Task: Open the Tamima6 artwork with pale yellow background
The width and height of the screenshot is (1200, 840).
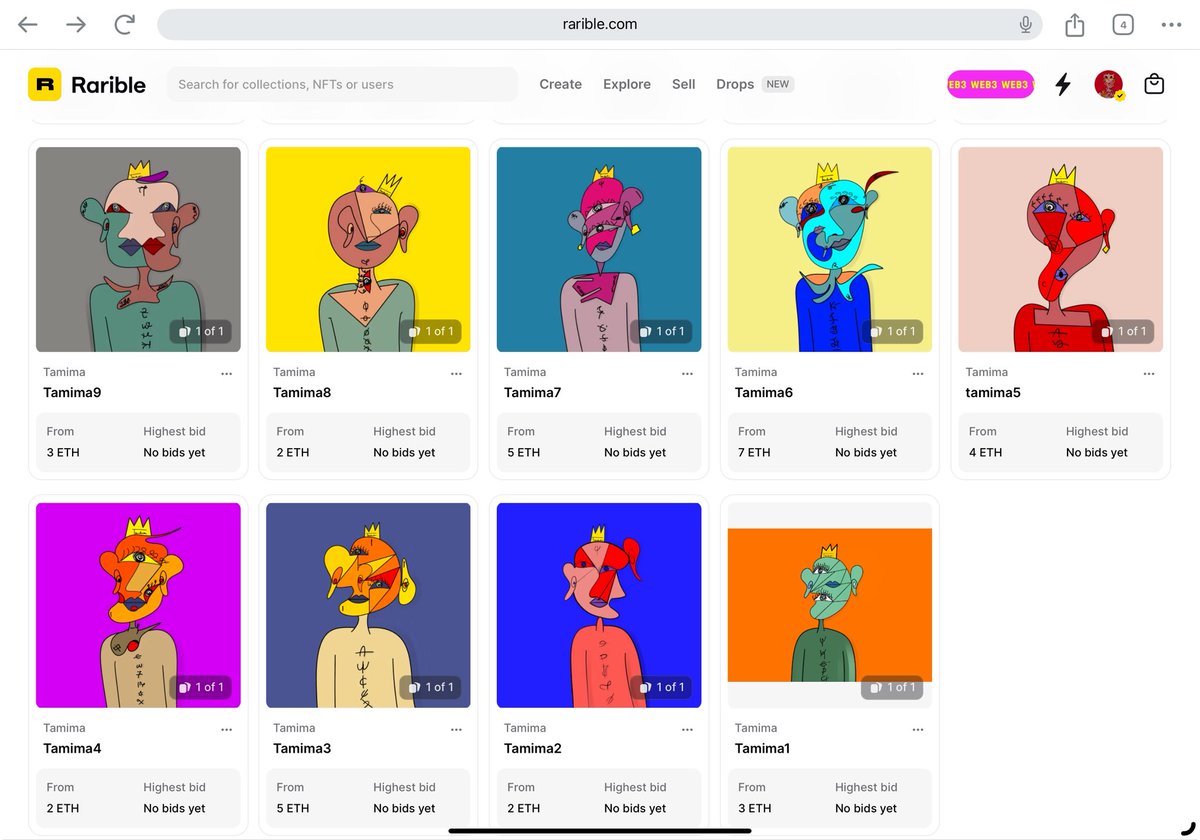Action: [x=830, y=249]
